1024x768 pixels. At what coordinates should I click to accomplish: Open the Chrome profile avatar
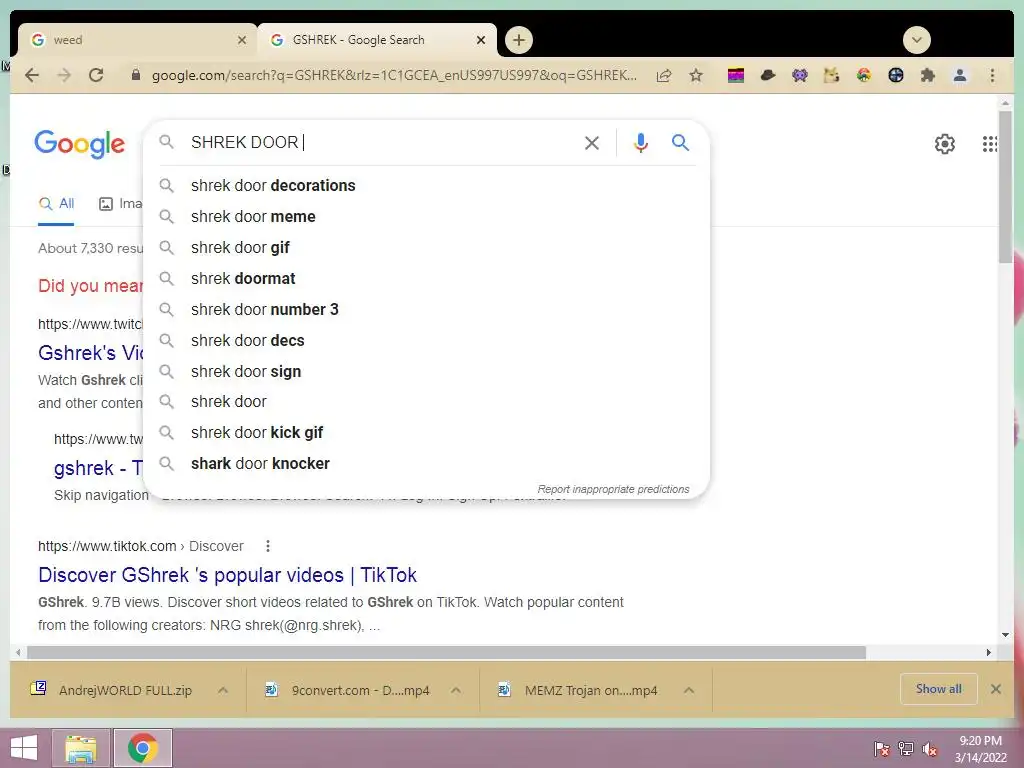960,75
